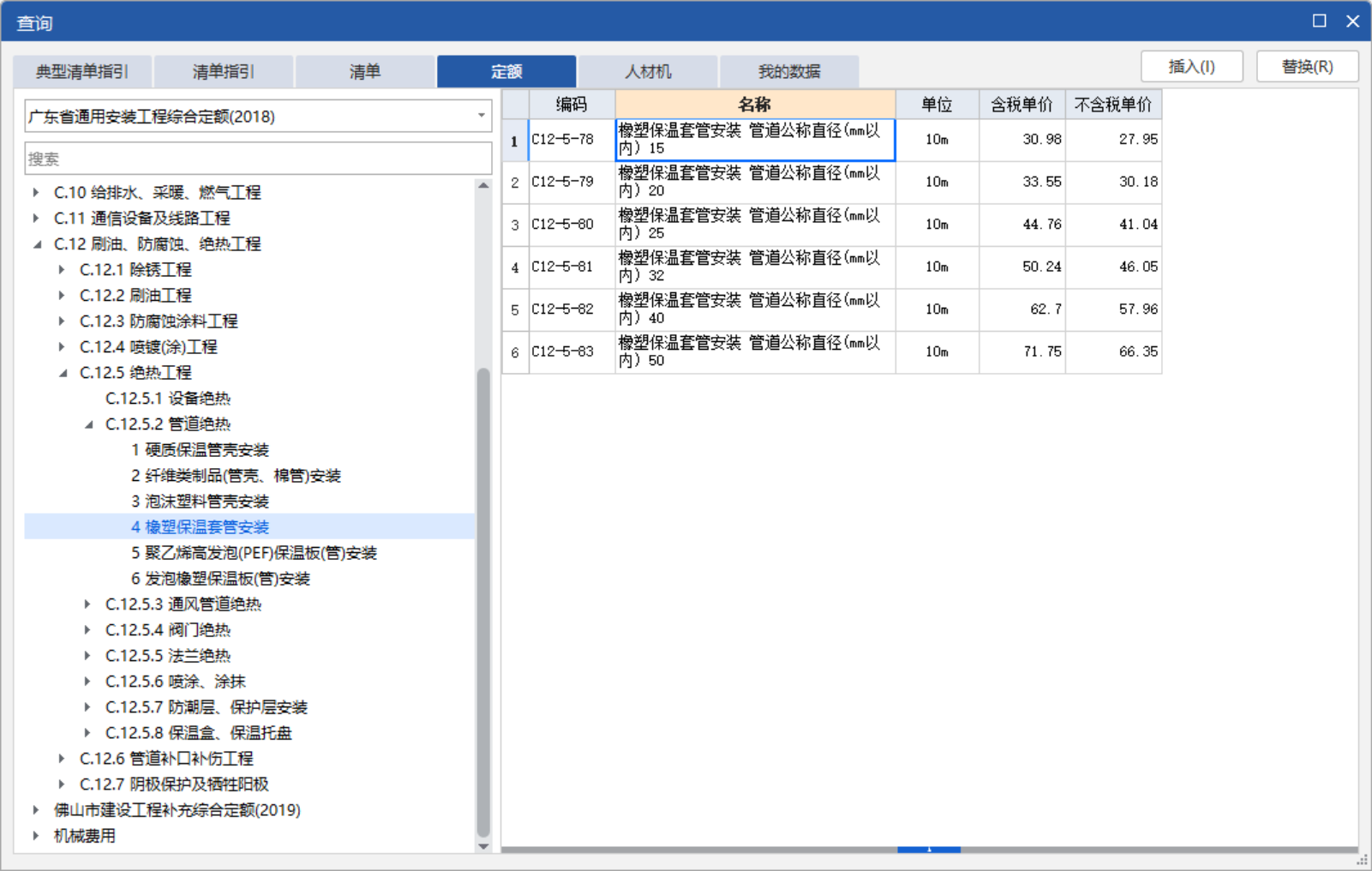Select 5 聚乙烯高发泡(PEF)保温板(管)安装 item

(254, 553)
